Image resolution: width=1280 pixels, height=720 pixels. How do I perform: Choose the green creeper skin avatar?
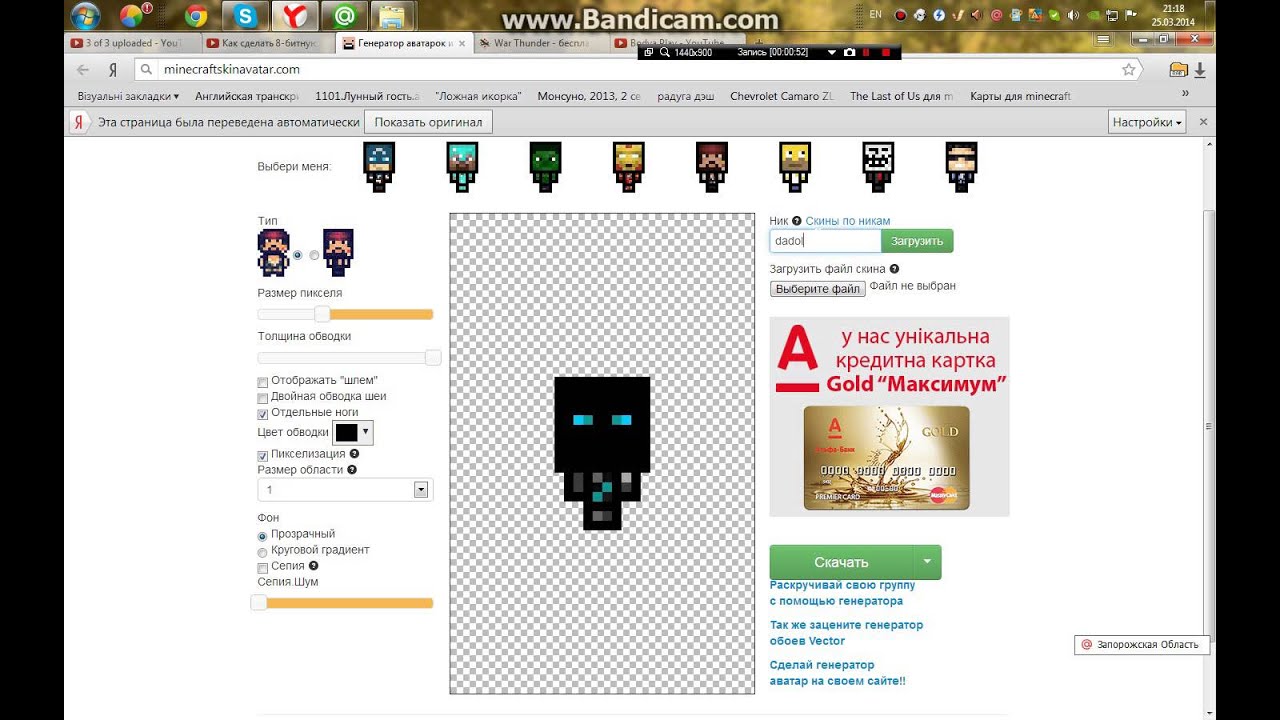point(545,167)
